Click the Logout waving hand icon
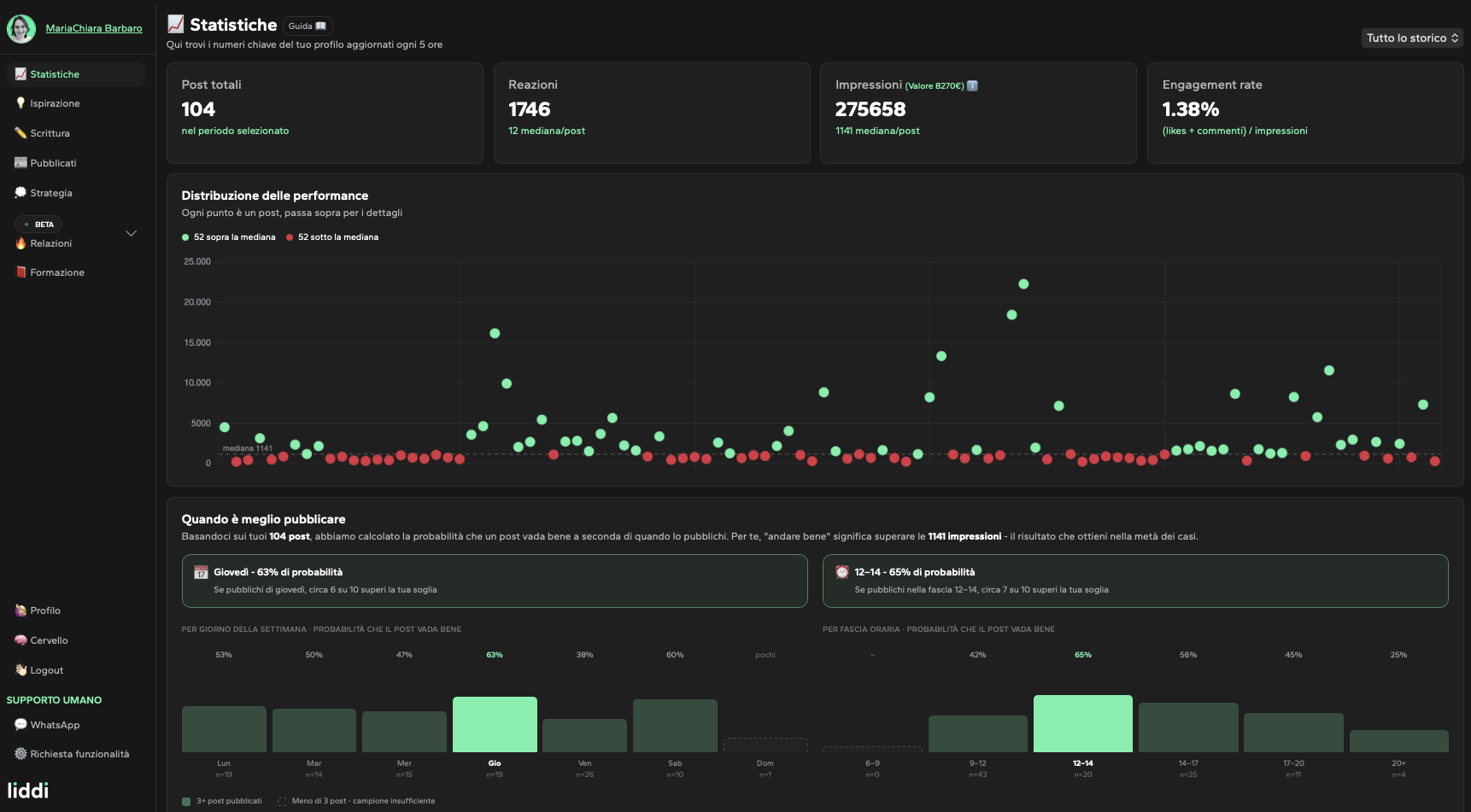 coord(21,670)
